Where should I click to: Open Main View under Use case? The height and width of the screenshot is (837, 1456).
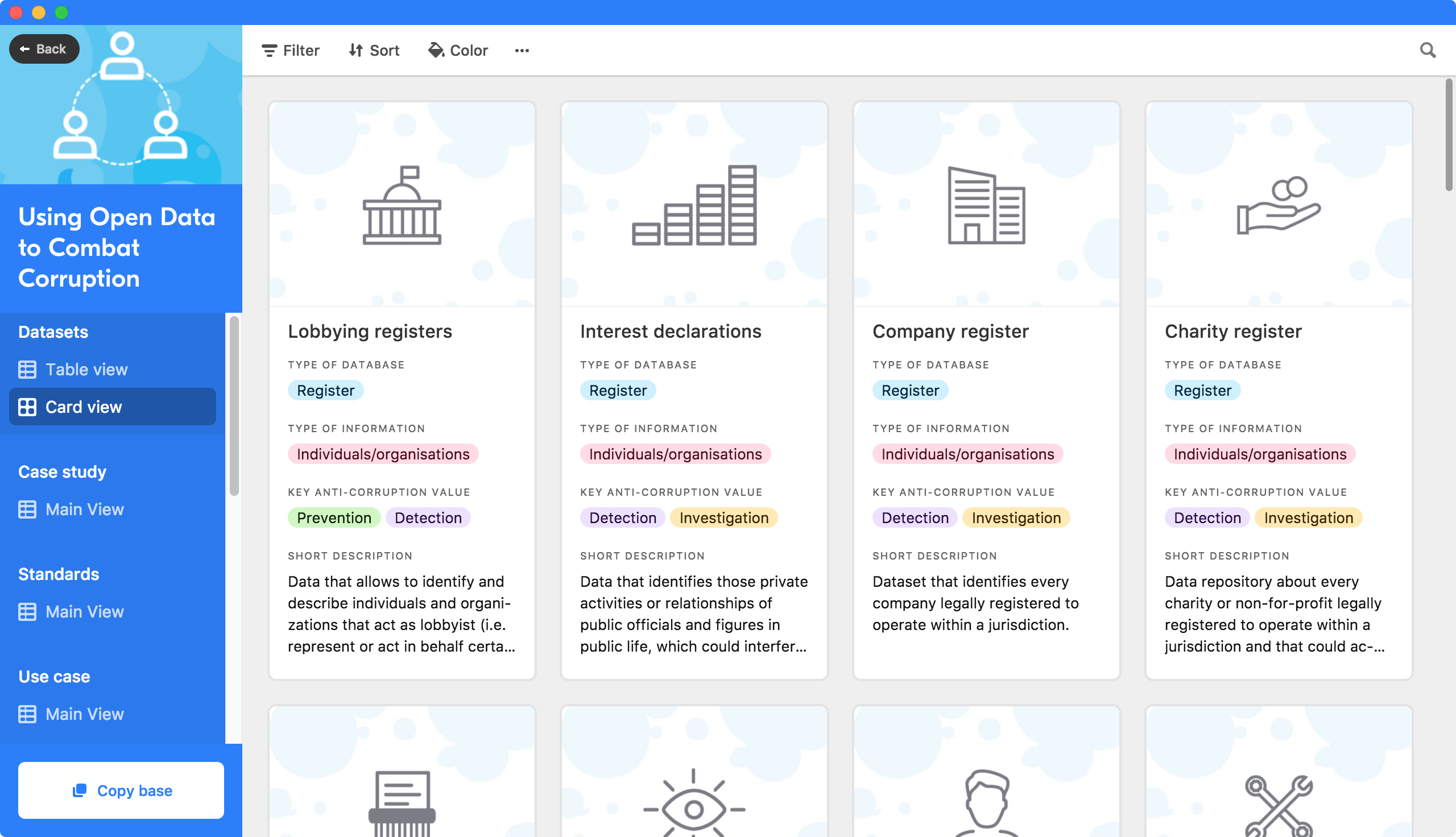[x=113, y=714]
